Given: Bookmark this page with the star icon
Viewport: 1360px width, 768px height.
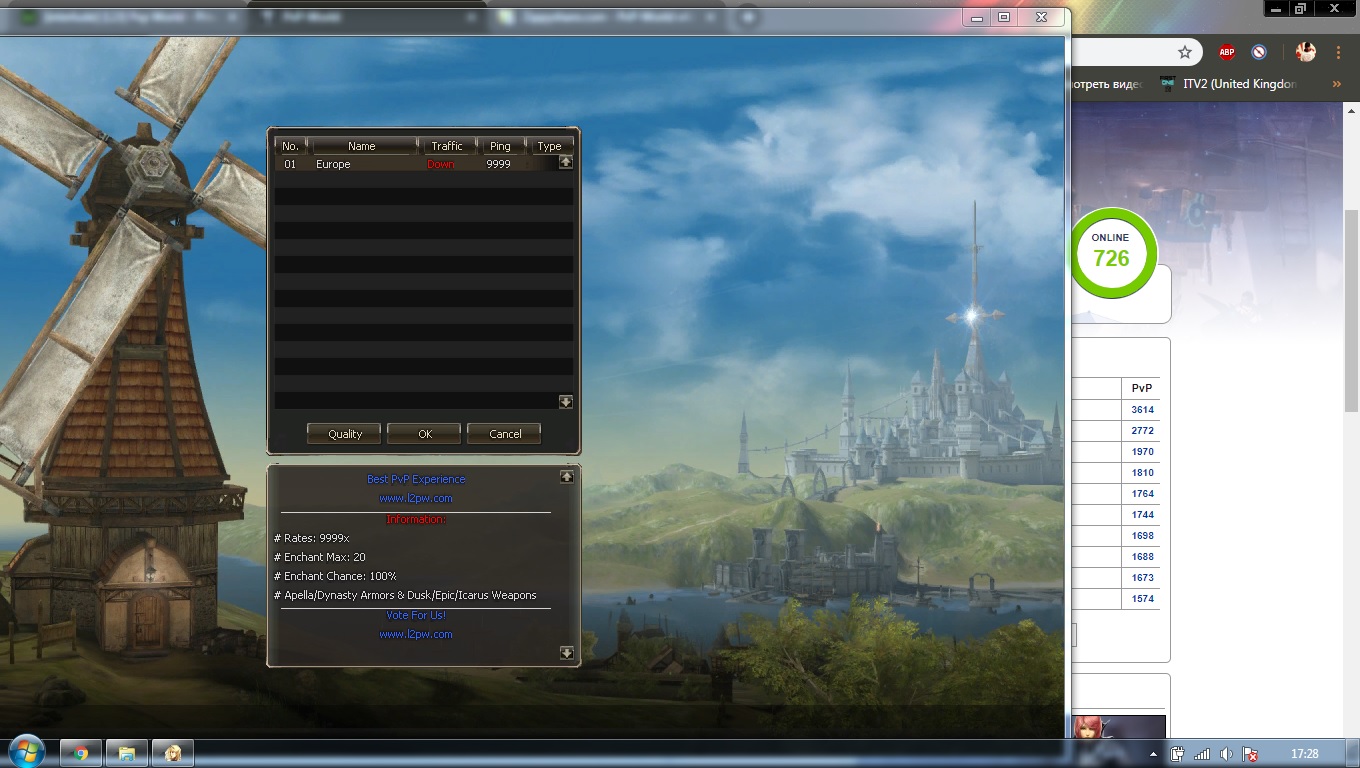Looking at the screenshot, I should (1185, 52).
